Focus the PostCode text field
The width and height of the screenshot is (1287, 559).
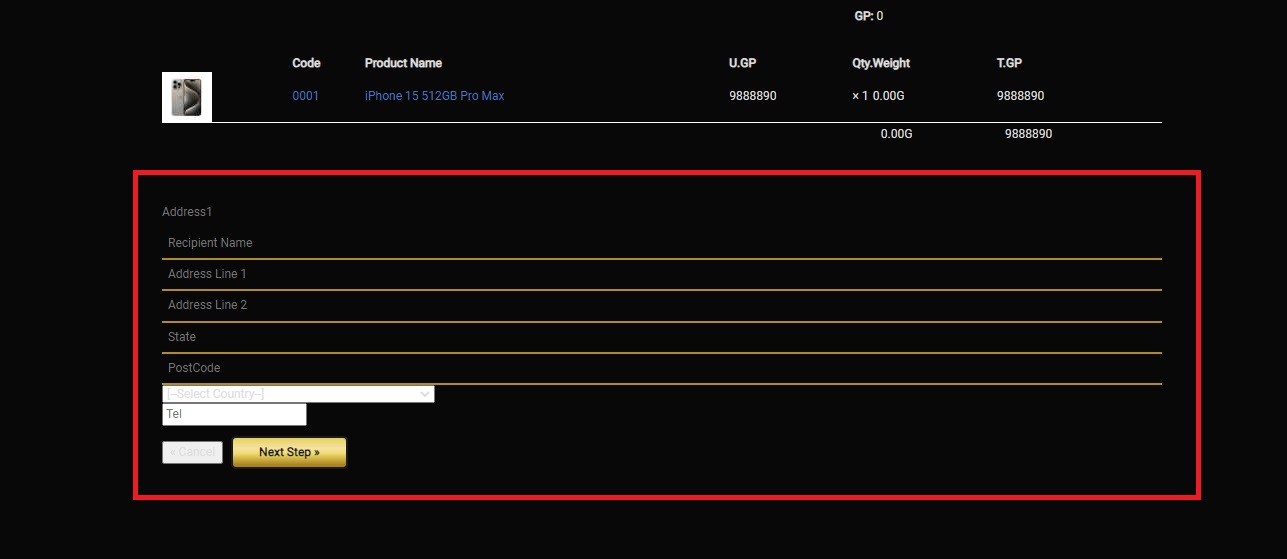point(661,368)
